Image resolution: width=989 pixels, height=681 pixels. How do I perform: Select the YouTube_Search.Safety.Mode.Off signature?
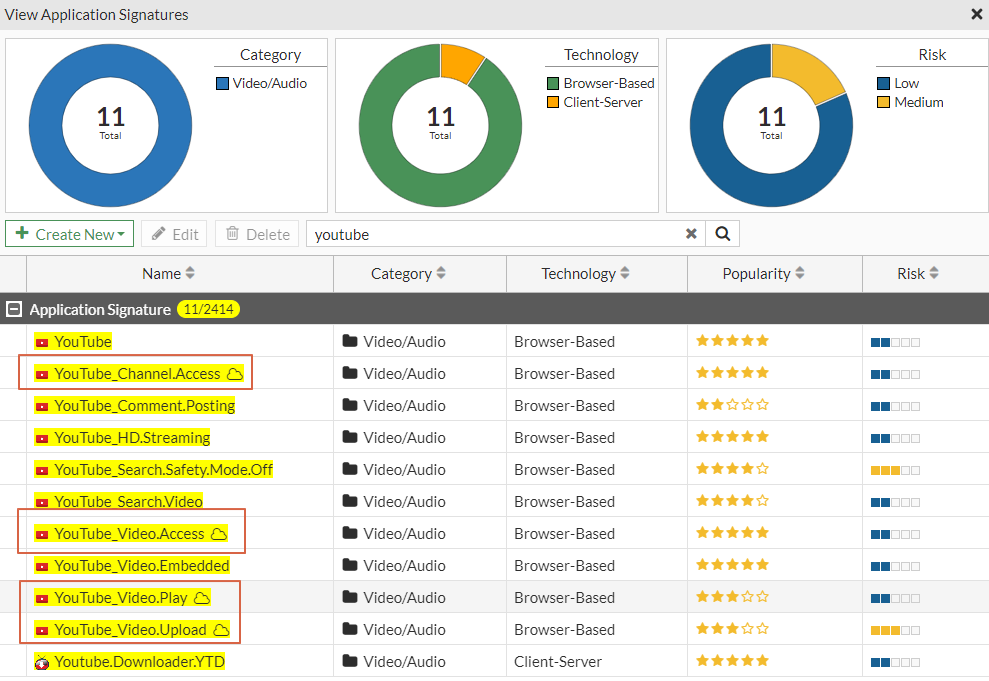tap(163, 470)
